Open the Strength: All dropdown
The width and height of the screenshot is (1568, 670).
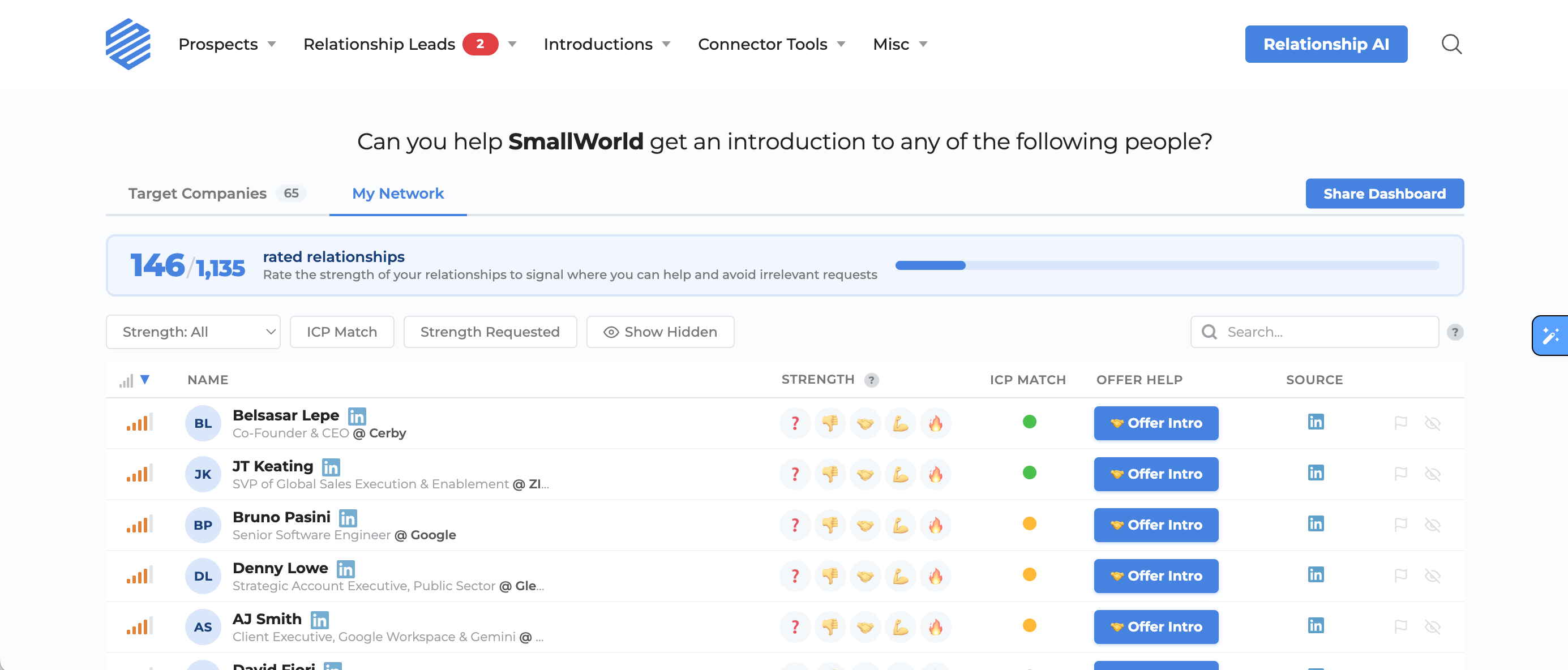coord(193,332)
